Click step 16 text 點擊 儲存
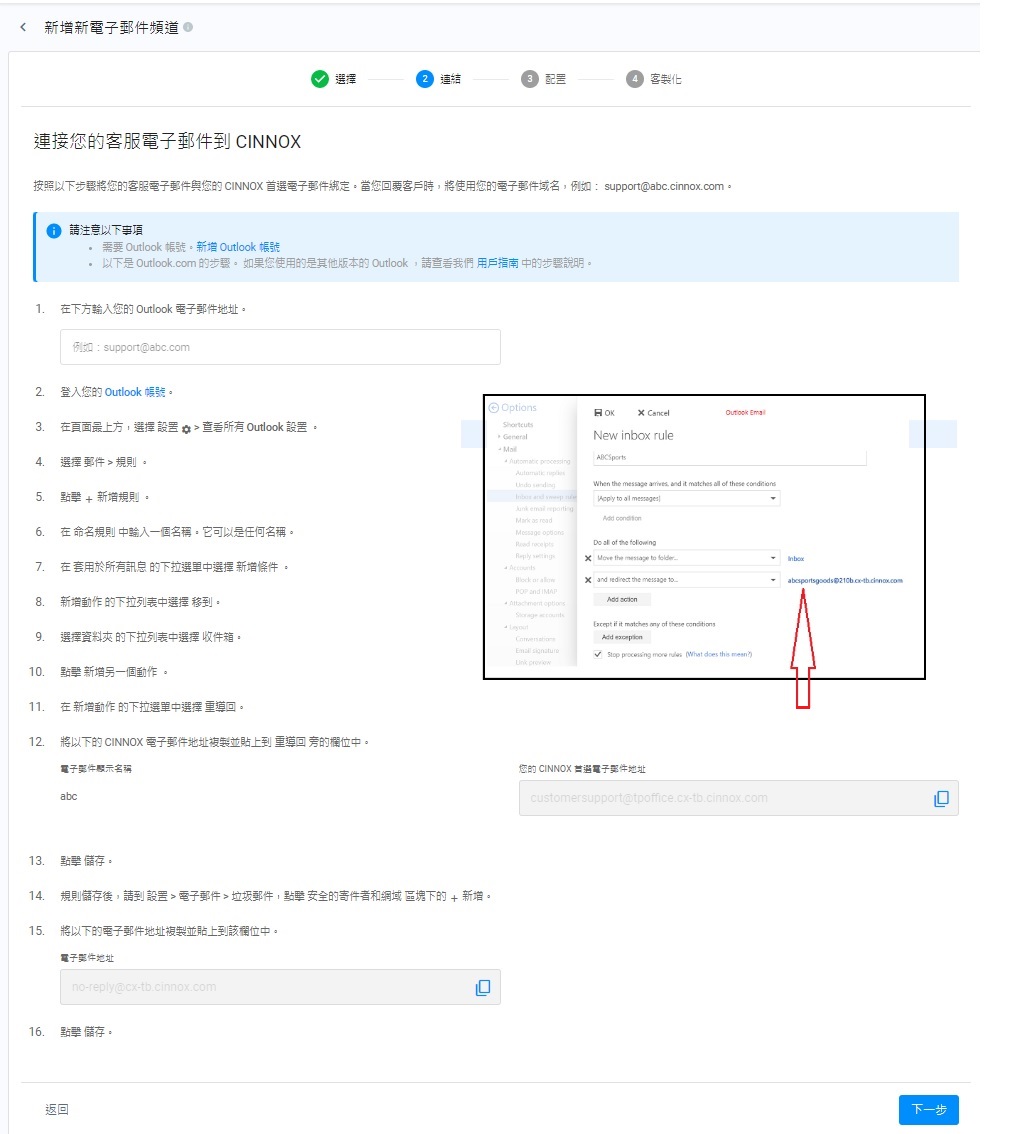The height and width of the screenshot is (1134, 1010). tap(86, 1031)
